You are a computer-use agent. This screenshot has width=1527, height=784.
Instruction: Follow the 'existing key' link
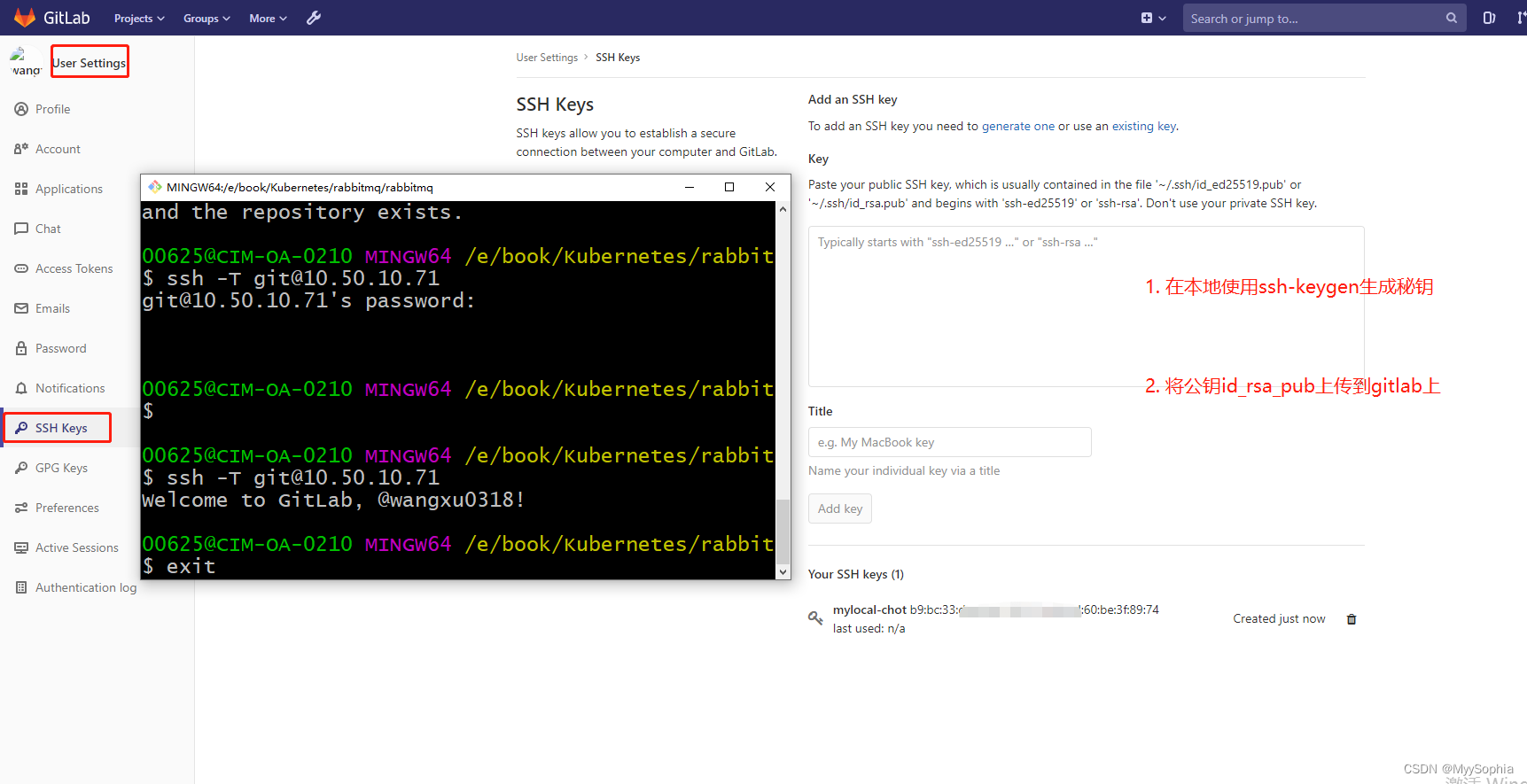pos(1144,126)
